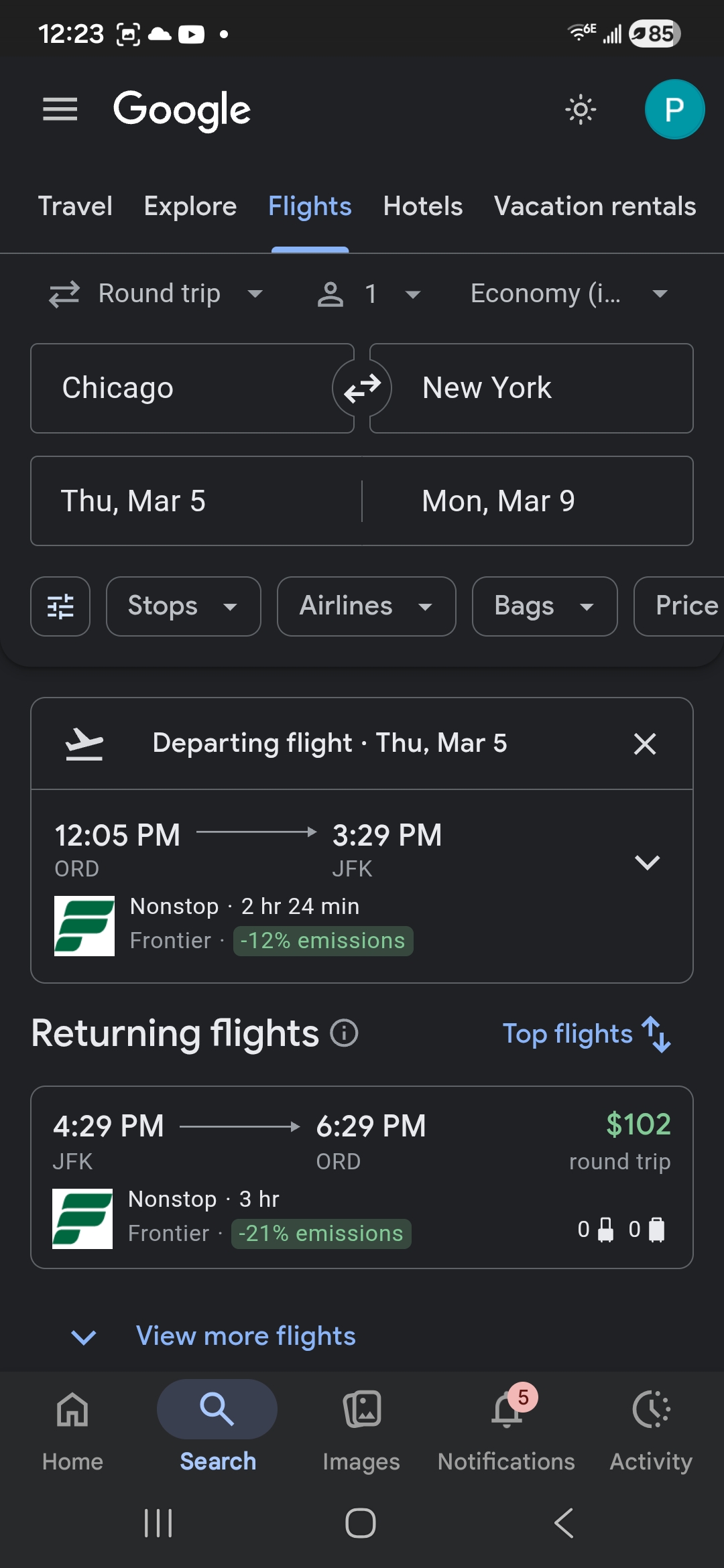Viewport: 724px width, 1568px height.
Task: Open the hamburger main menu
Action: point(60,109)
